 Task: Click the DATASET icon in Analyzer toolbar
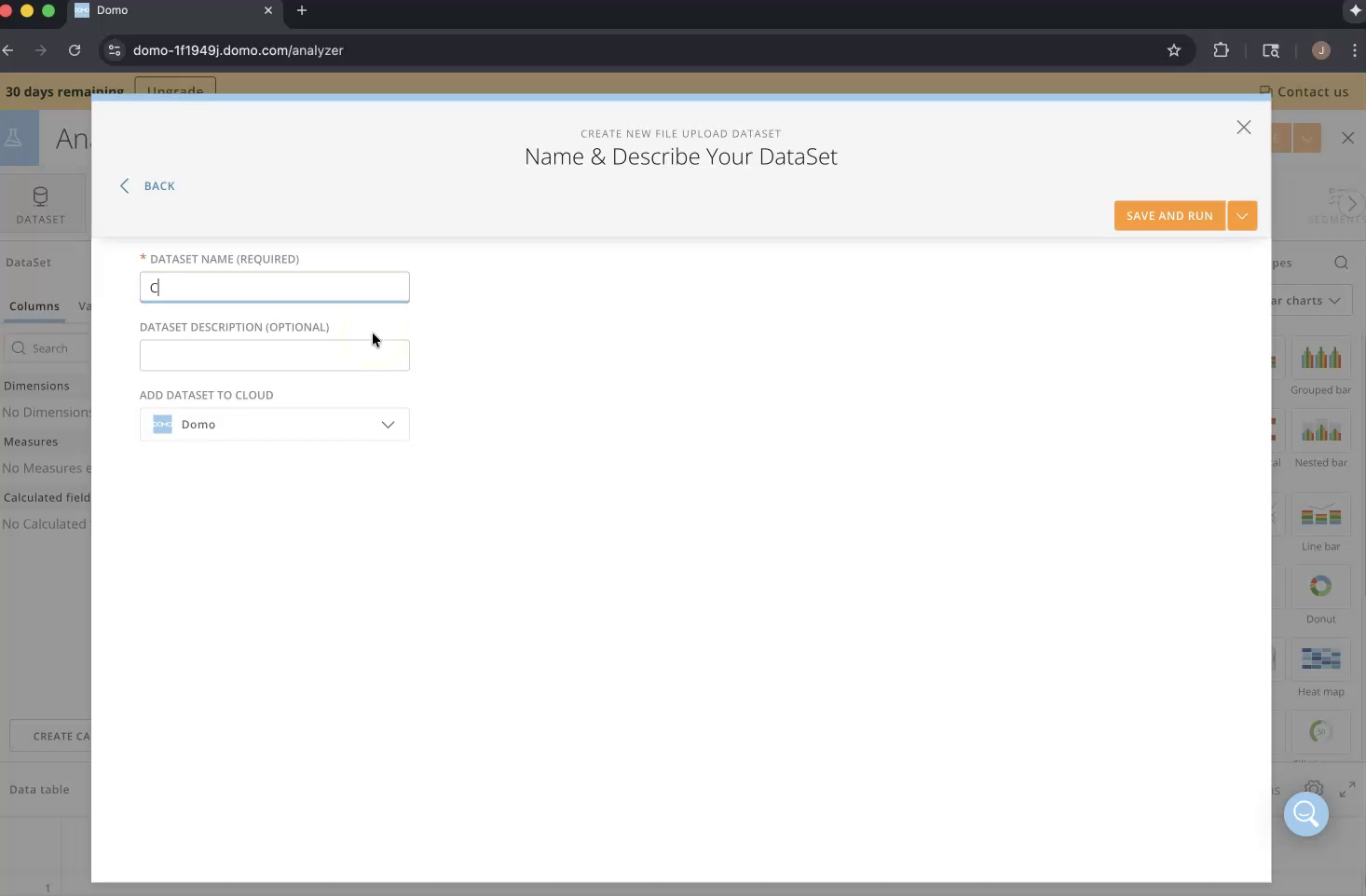(x=41, y=205)
